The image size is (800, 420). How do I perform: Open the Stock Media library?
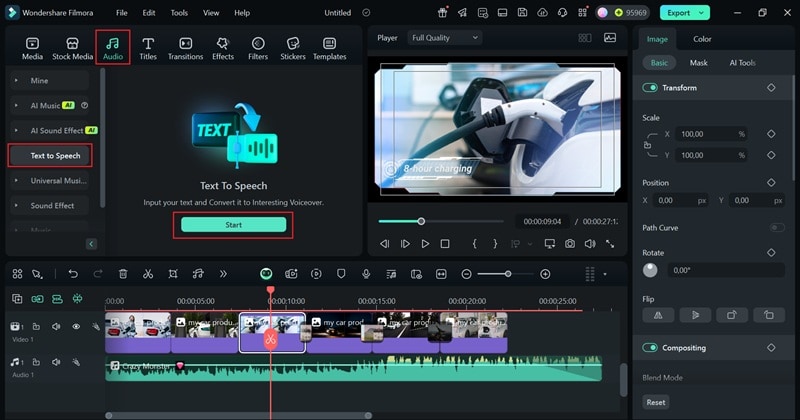tap(72, 48)
